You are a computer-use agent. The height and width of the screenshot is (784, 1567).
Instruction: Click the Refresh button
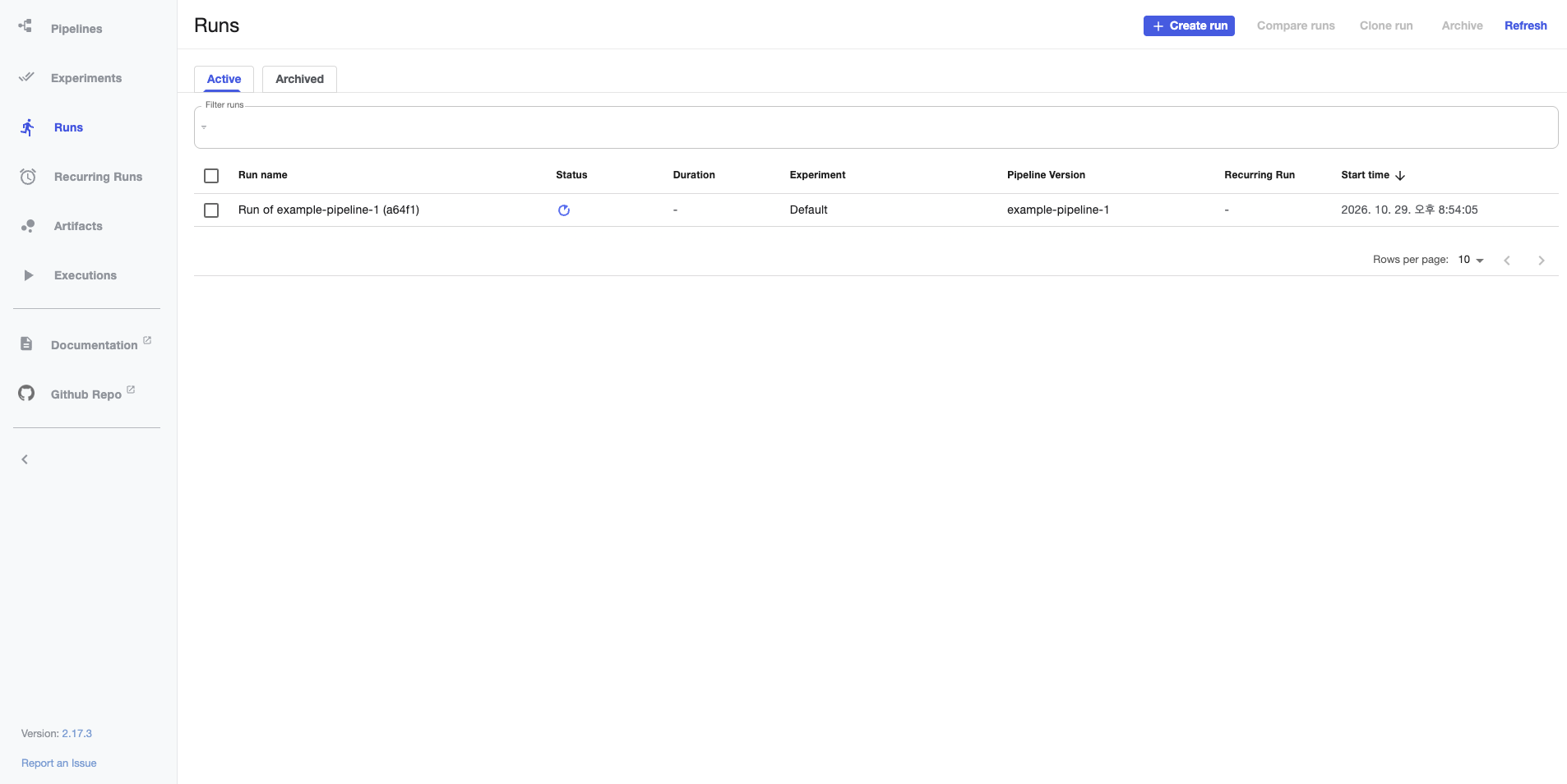coord(1525,25)
